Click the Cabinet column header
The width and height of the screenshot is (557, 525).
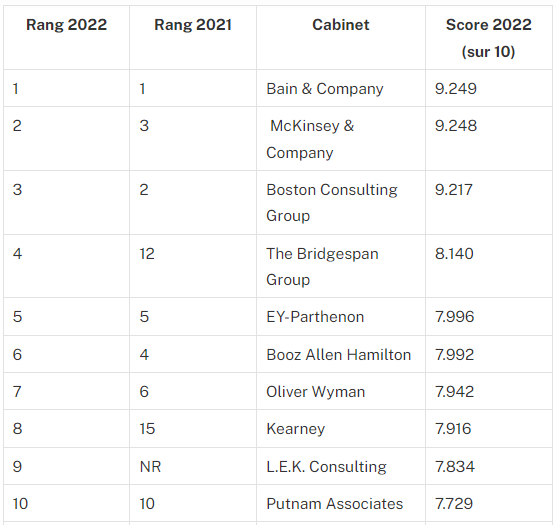click(341, 37)
